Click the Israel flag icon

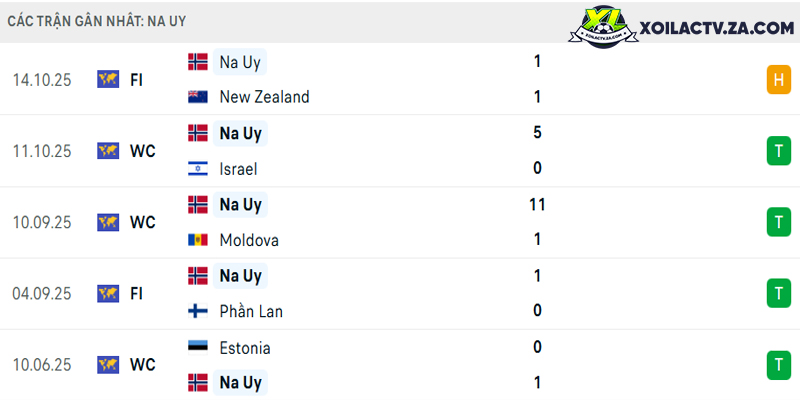point(198,169)
